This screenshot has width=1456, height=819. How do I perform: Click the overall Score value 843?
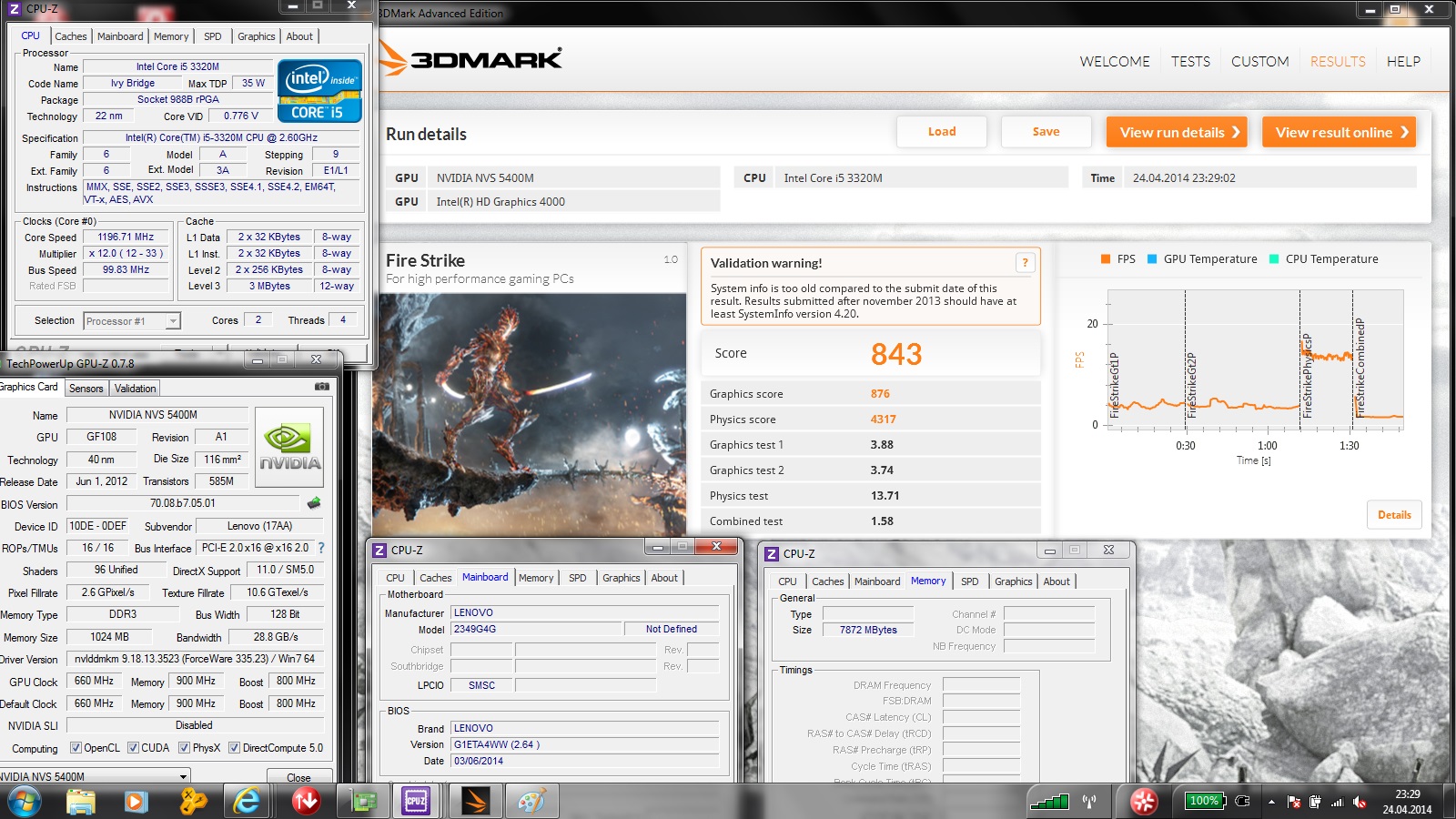click(x=896, y=354)
